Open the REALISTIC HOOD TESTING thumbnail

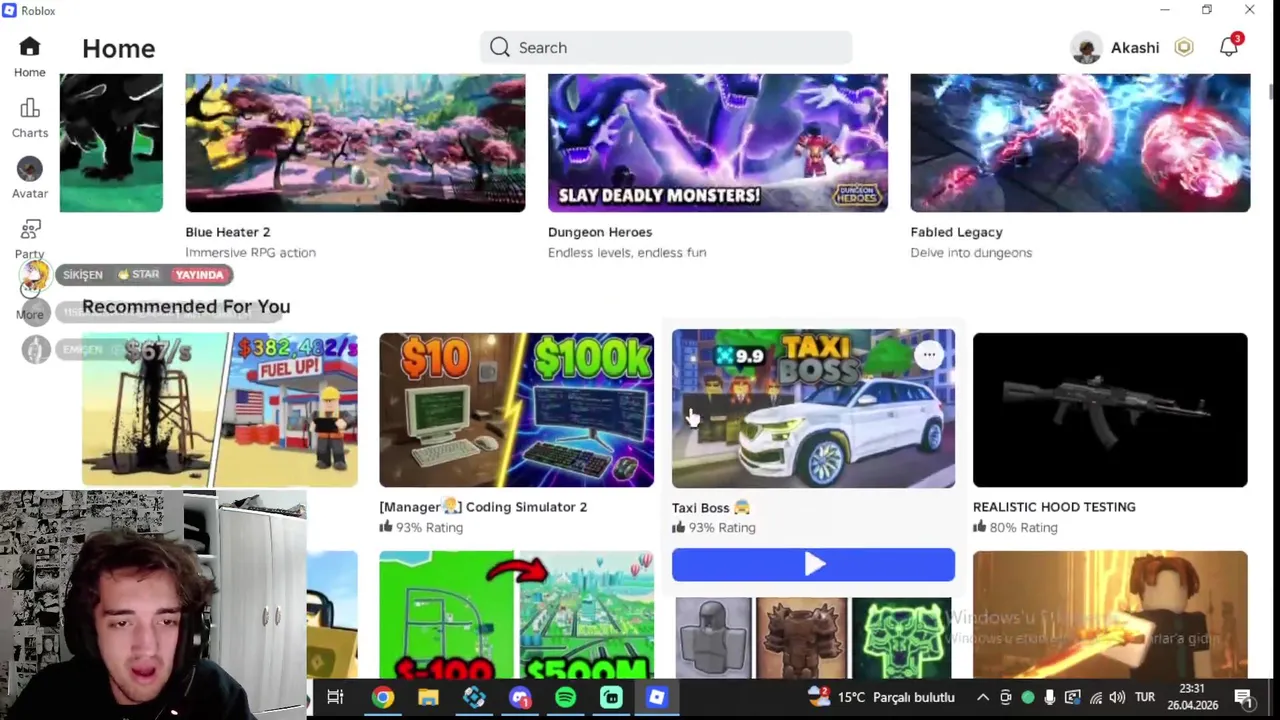tap(1110, 410)
